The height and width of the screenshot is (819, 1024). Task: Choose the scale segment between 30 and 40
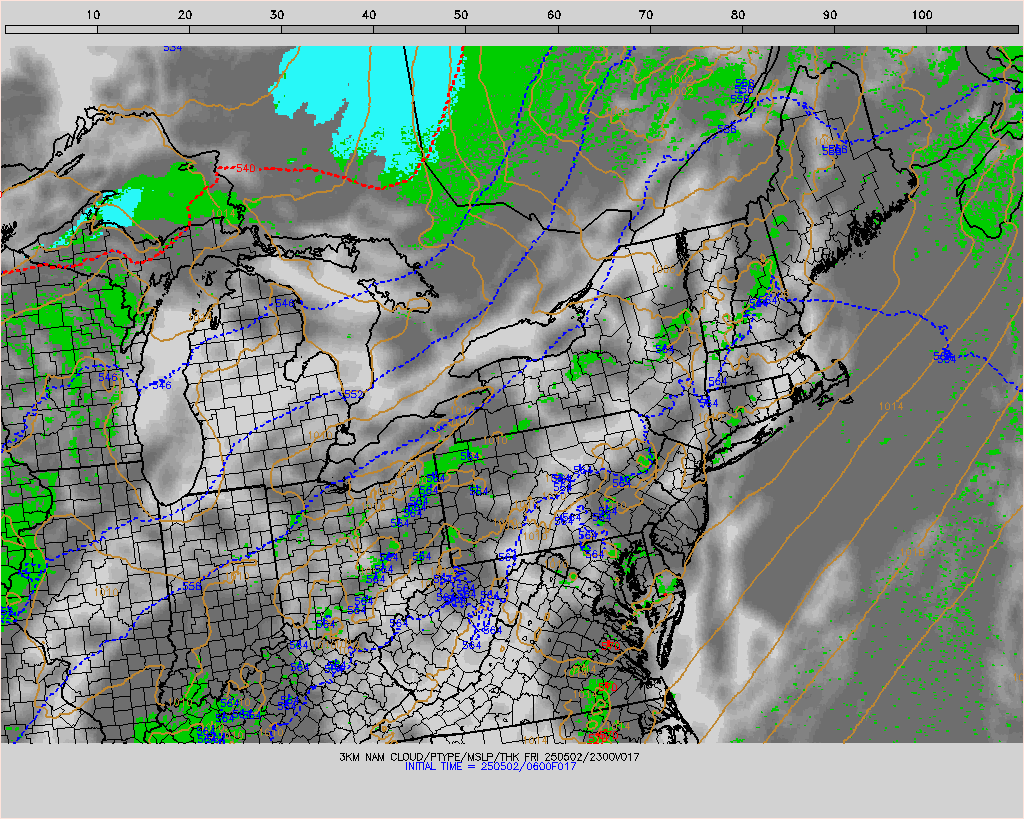pos(327,29)
